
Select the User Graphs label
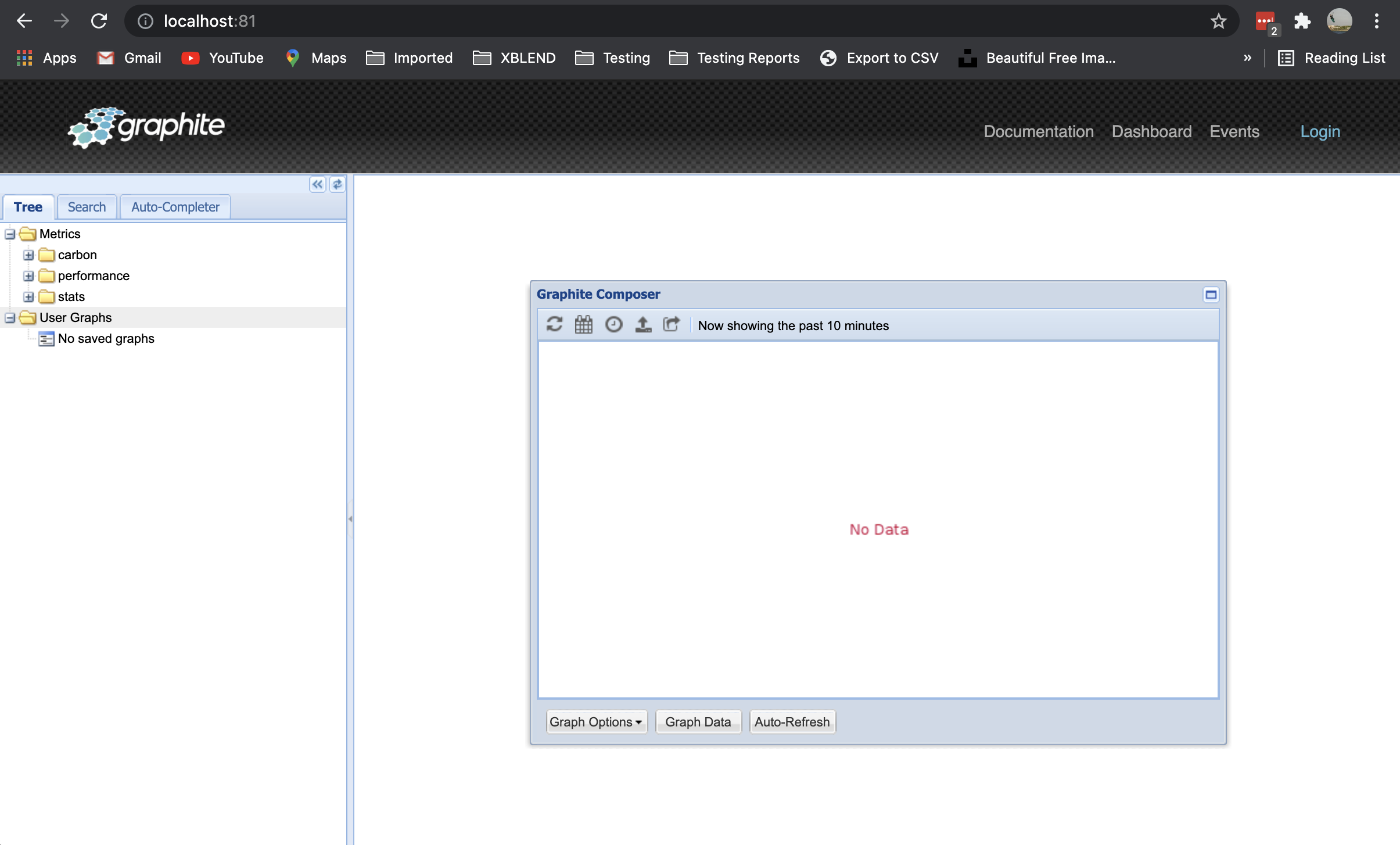click(76, 318)
